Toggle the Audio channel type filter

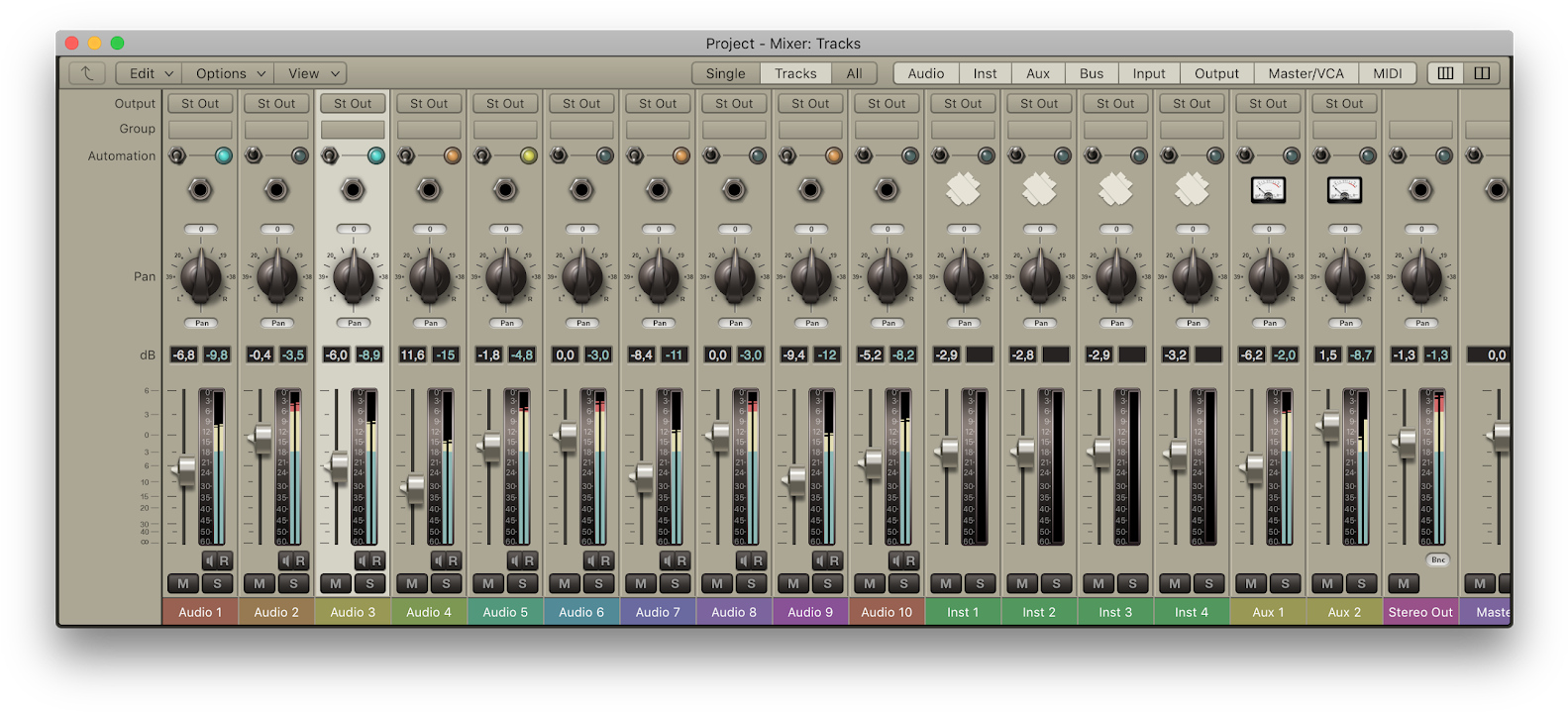coord(926,73)
